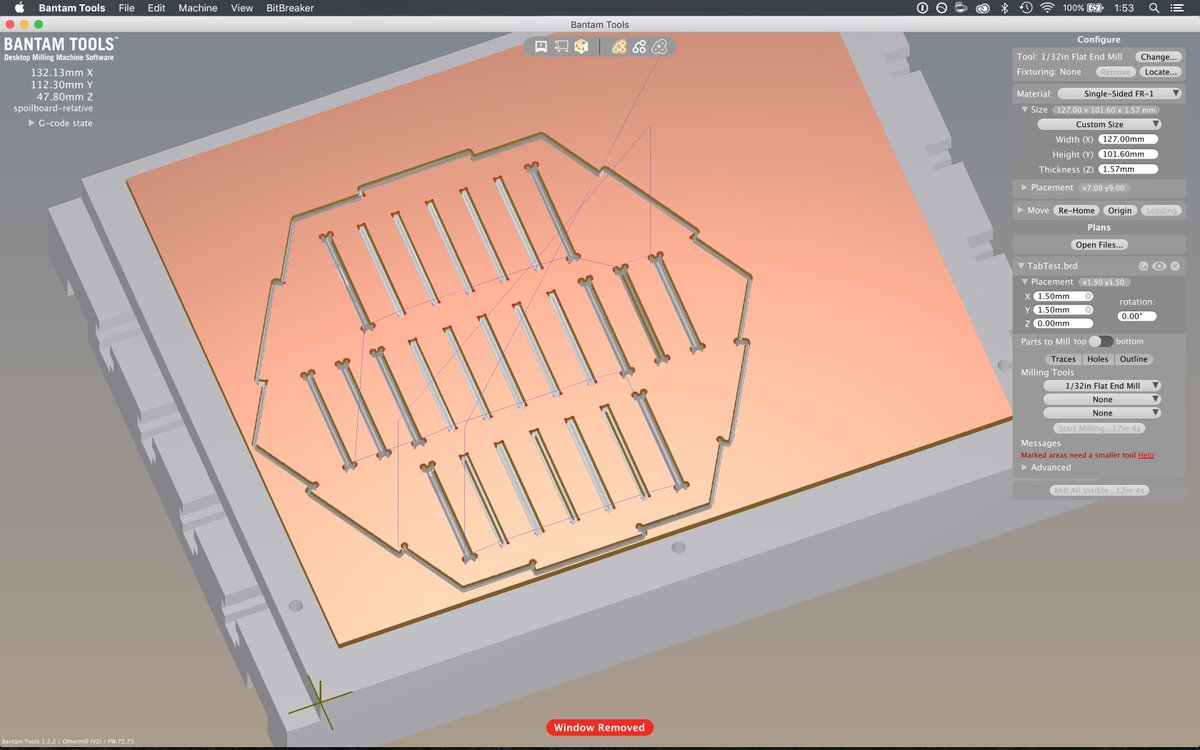Screen dimensions: 1200x750
Task: Open the Help link in Messages
Action: 1145,455
